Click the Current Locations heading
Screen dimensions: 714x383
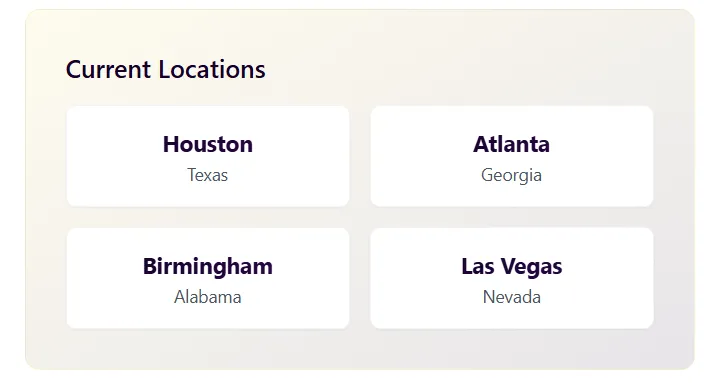pyautogui.click(x=166, y=70)
